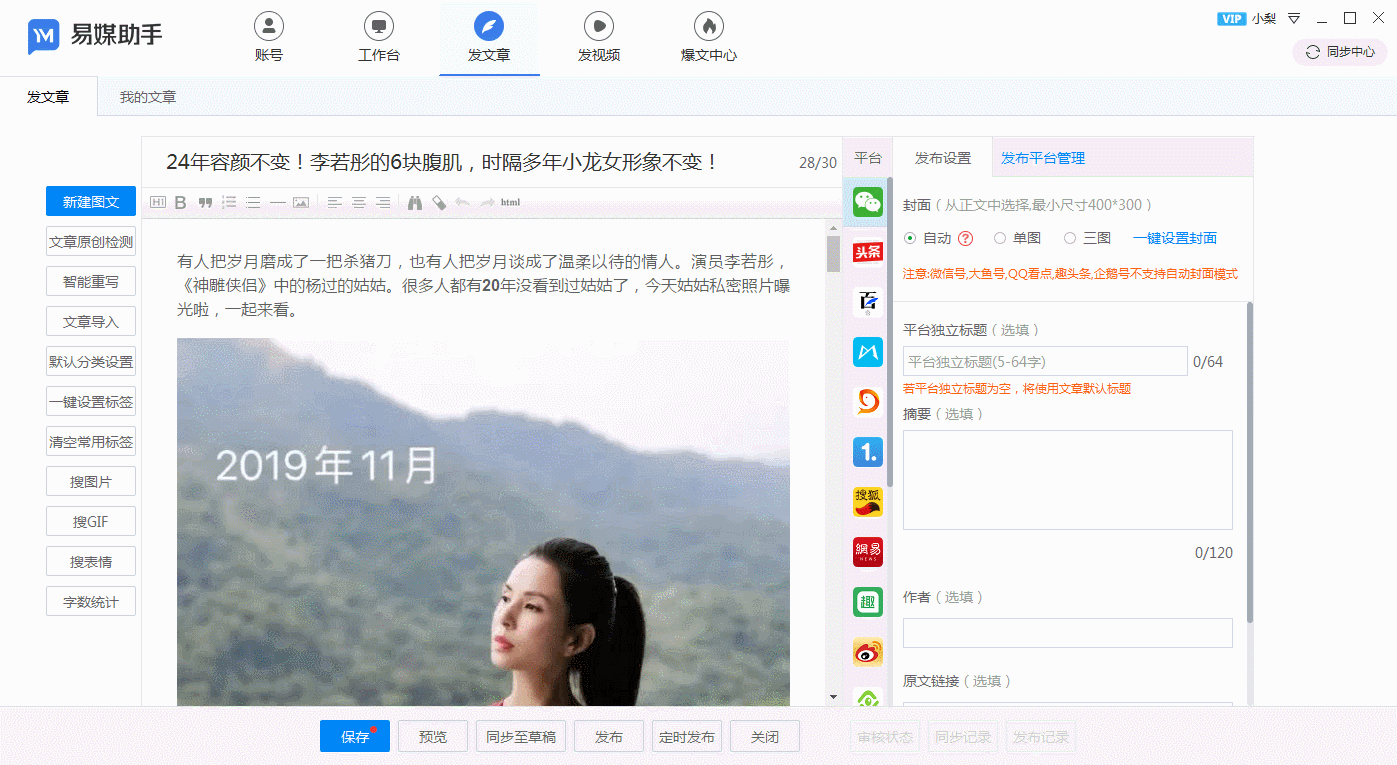1397x765 pixels.
Task: Open the 搜GIF tool
Action: 91,522
